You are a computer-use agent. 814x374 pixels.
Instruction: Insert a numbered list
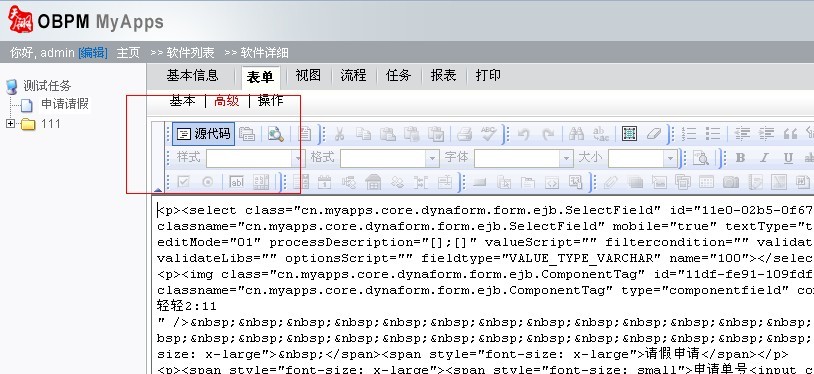pos(689,134)
